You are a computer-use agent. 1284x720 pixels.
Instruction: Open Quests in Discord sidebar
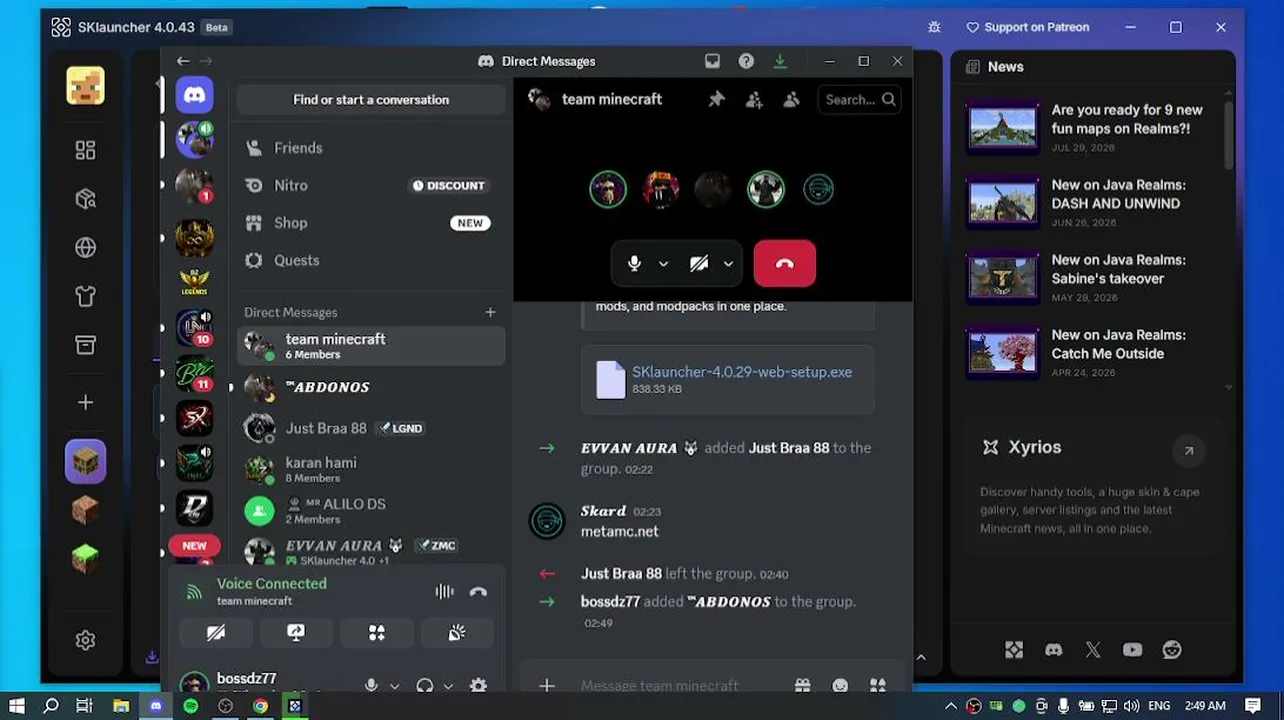coord(371,260)
